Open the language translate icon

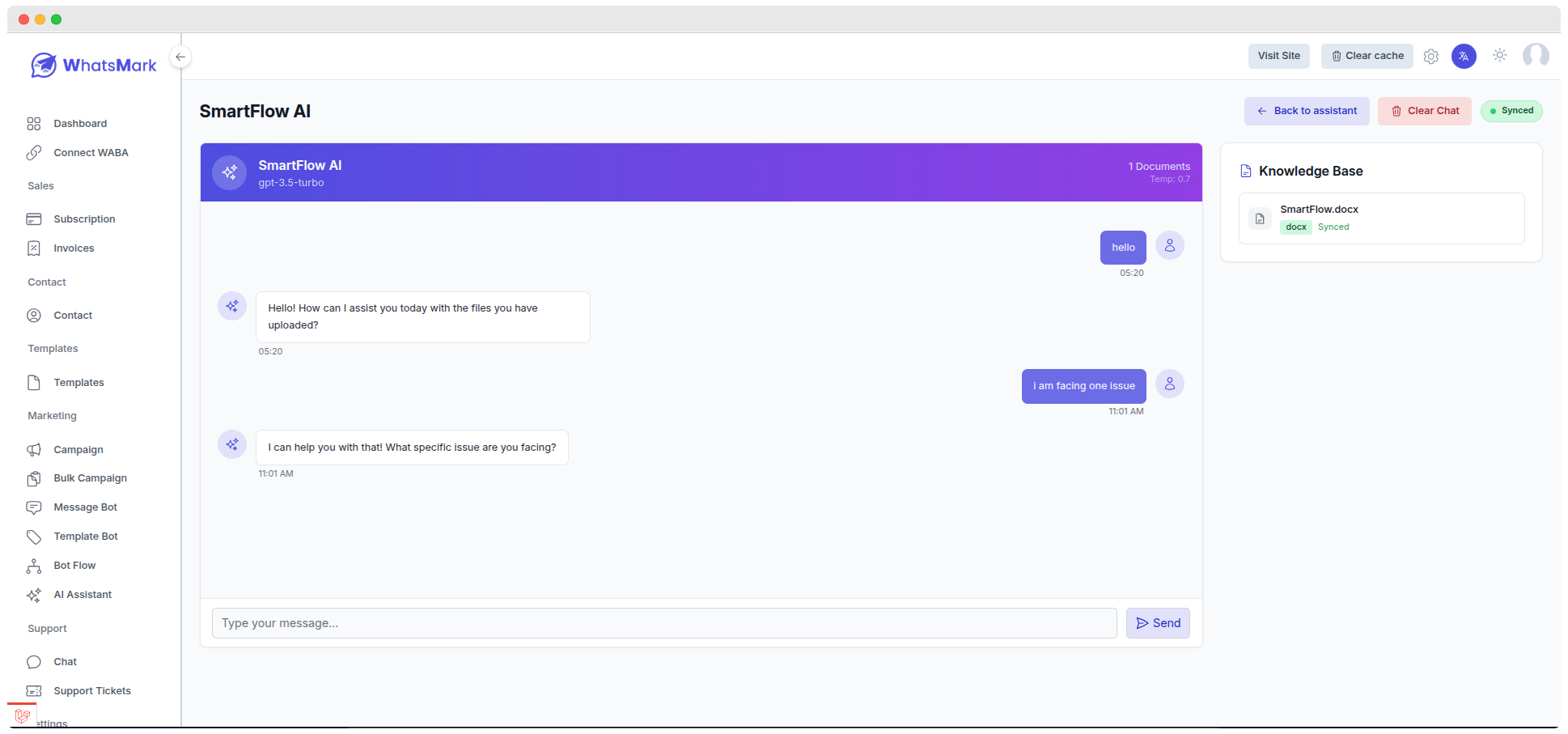click(x=1464, y=57)
